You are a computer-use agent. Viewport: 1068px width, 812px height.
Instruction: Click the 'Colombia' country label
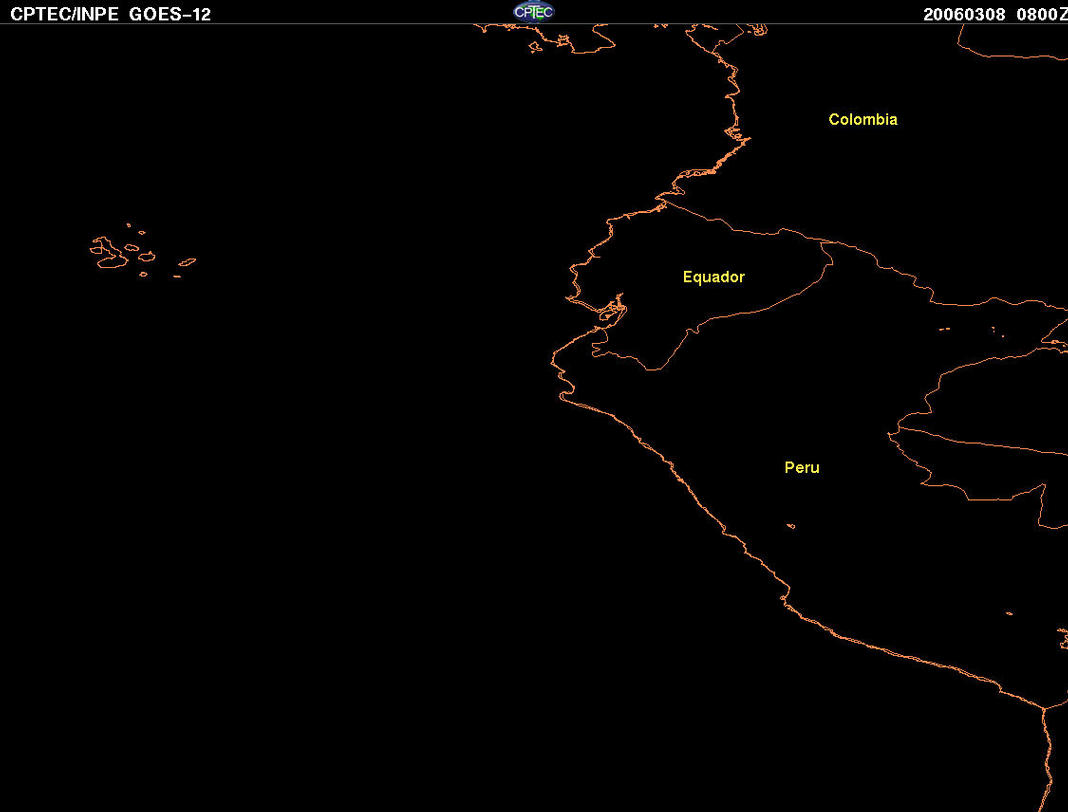(863, 119)
